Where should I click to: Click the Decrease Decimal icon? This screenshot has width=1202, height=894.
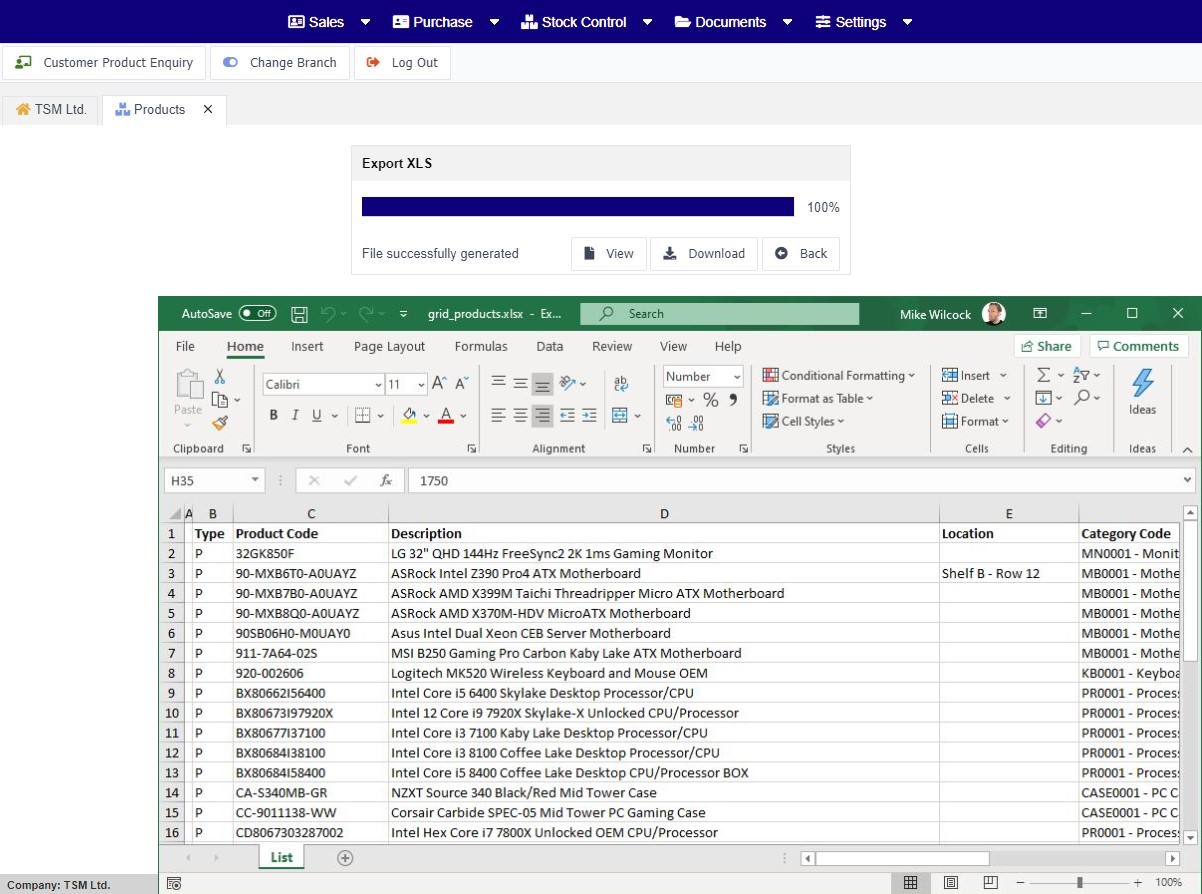click(x=696, y=423)
